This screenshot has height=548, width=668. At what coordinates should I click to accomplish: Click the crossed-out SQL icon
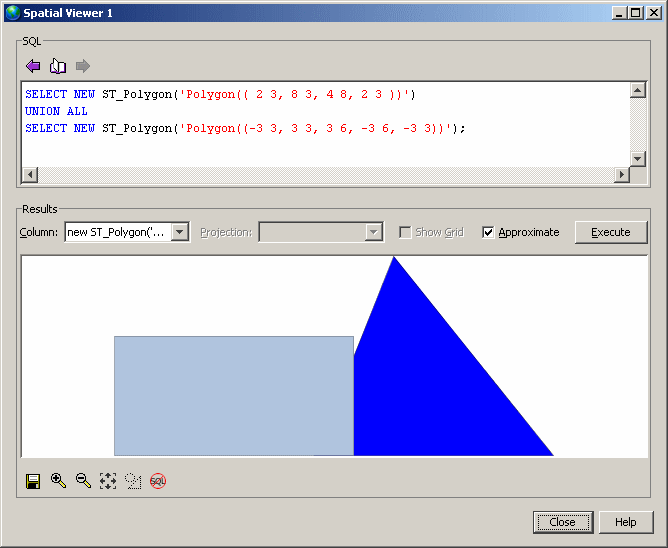coord(158,481)
